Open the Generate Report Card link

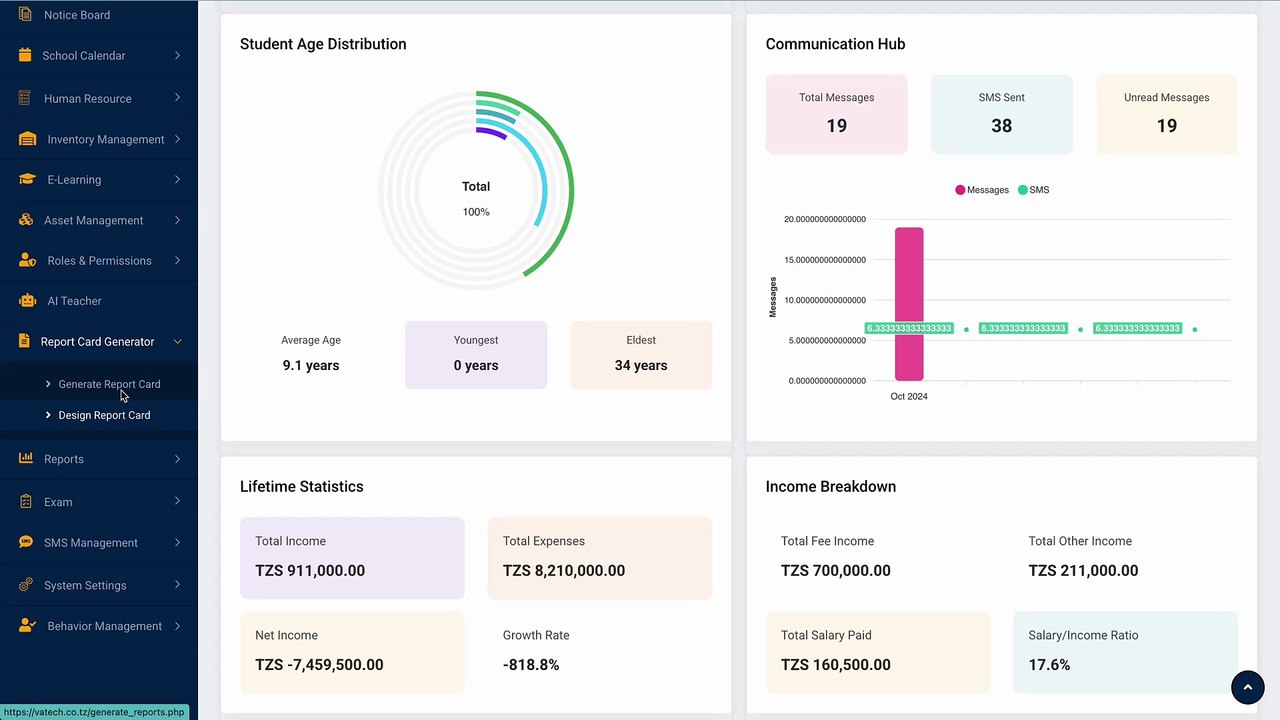pos(109,384)
